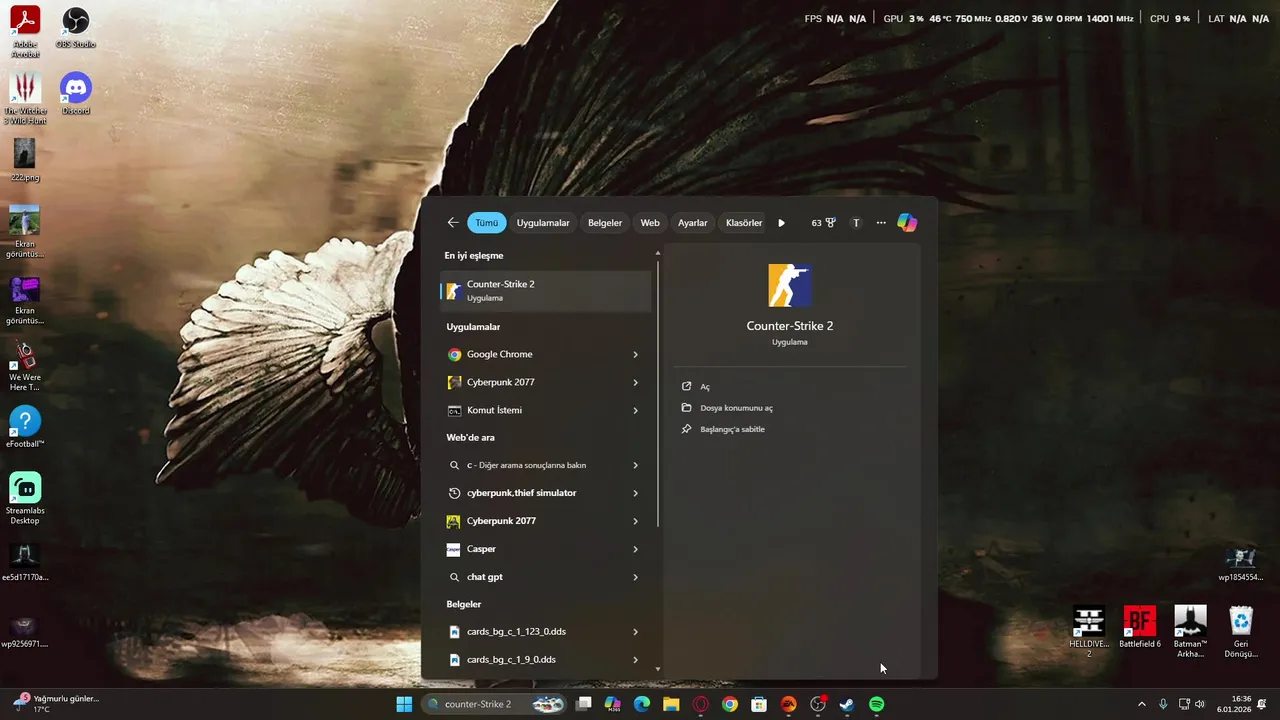The height and width of the screenshot is (720, 1280).
Task: Show hidden system tray icons
Action: click(x=1142, y=704)
